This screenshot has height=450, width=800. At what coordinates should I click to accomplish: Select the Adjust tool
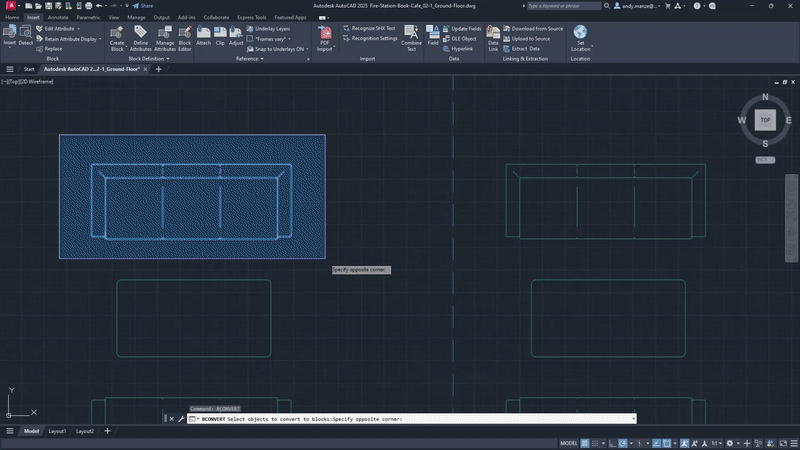coord(236,36)
